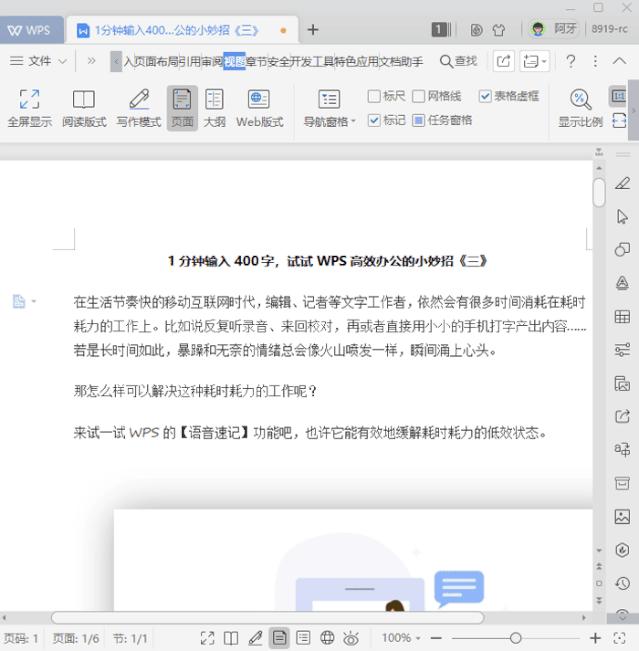Switch to the Developer Tools tab
Screen dimensions: 639x651
312,62
